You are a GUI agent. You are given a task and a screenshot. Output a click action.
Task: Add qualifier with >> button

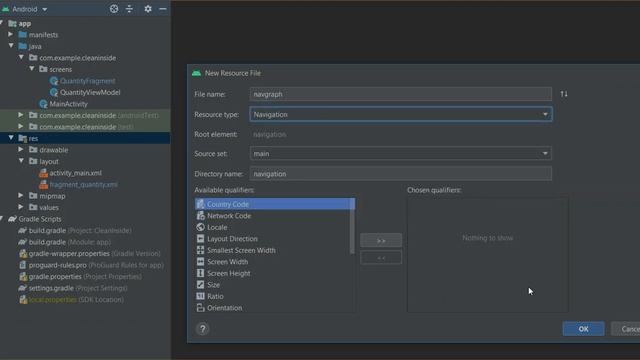381,240
